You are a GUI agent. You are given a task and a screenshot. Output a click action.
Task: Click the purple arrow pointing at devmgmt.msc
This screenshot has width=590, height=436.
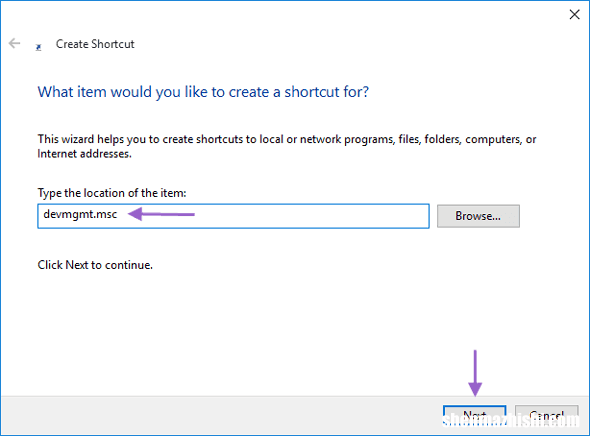pyautogui.click(x=161, y=214)
